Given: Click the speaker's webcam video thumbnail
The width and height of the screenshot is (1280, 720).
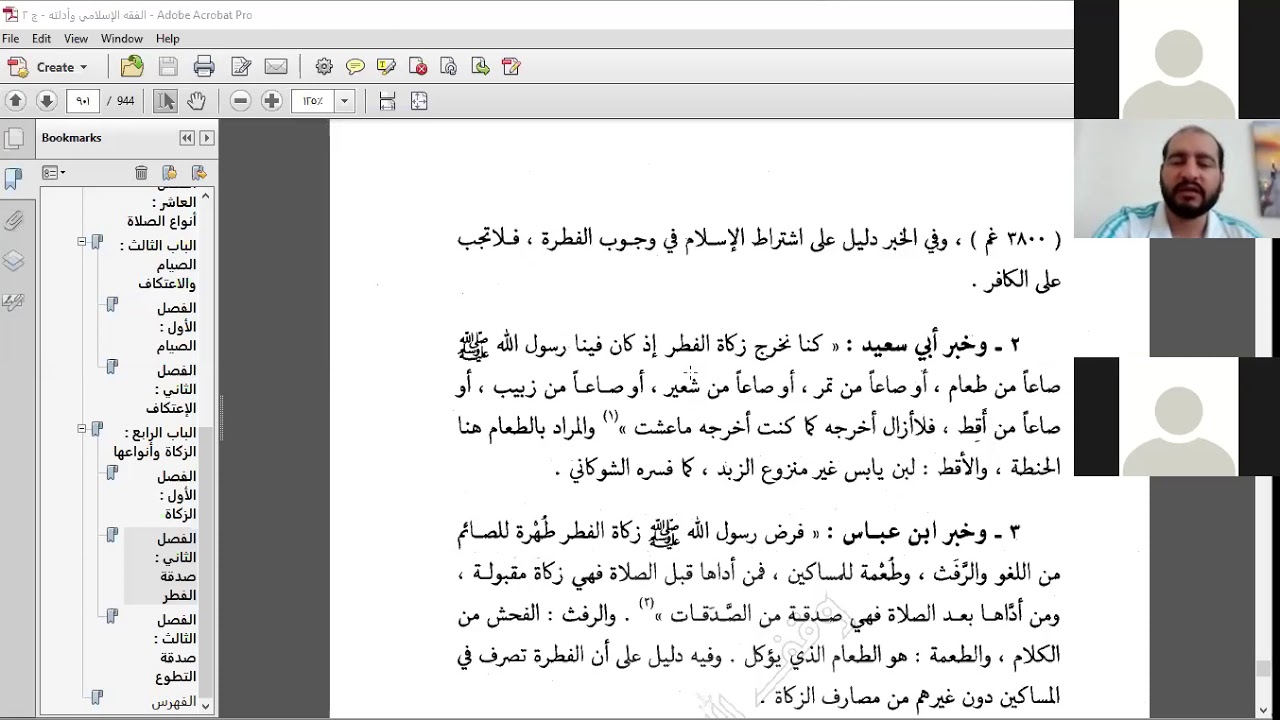Looking at the screenshot, I should (x=1177, y=179).
